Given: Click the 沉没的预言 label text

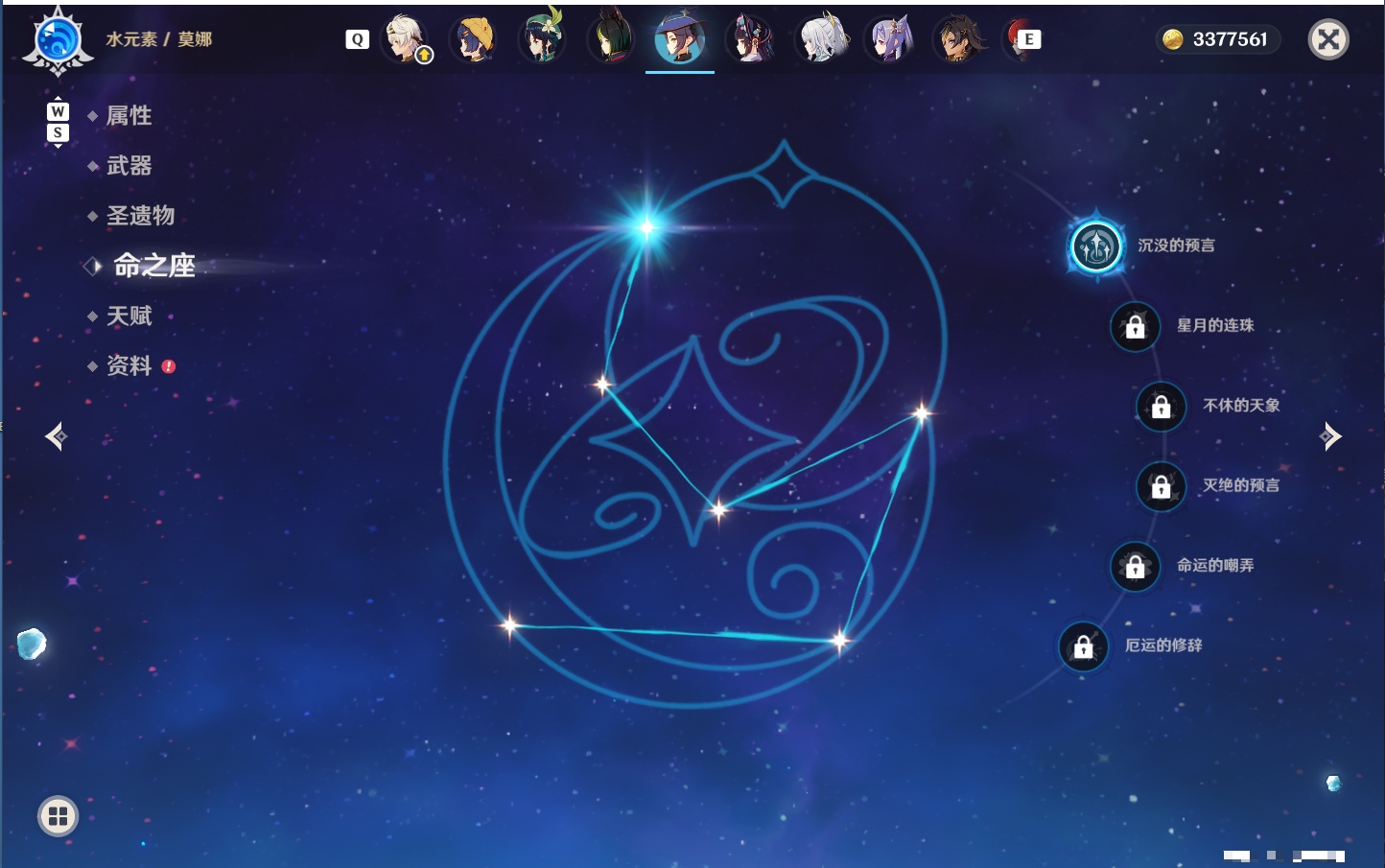Looking at the screenshot, I should pos(1176,246).
